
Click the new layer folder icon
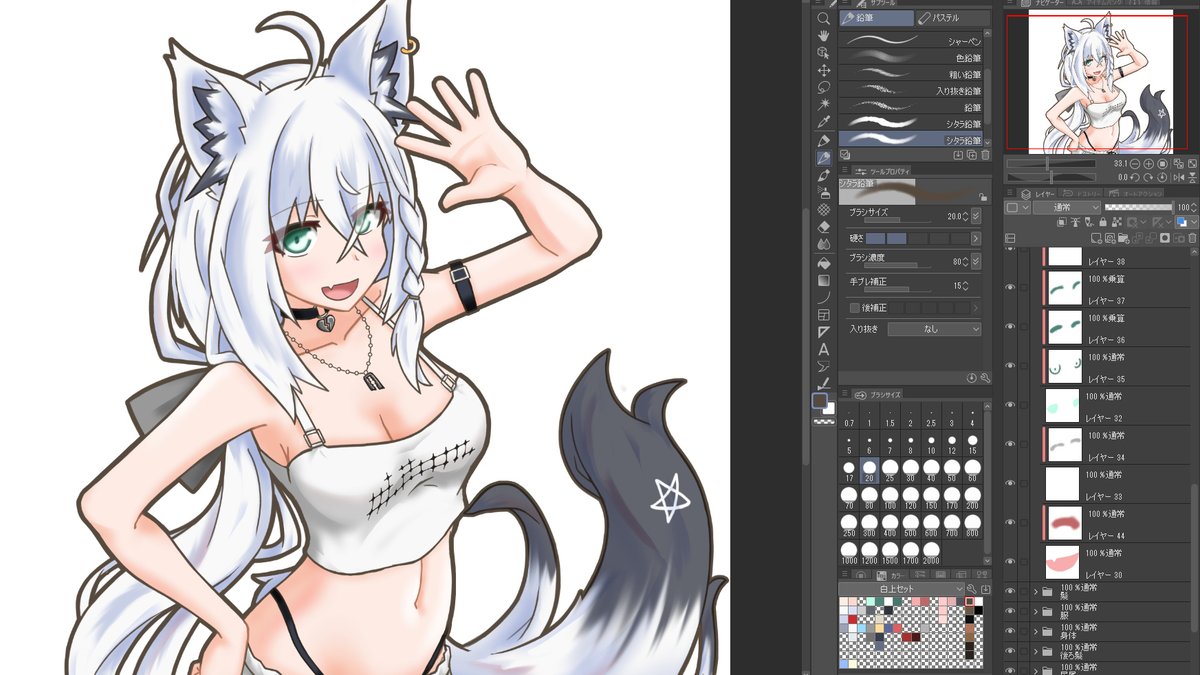tap(1124, 238)
